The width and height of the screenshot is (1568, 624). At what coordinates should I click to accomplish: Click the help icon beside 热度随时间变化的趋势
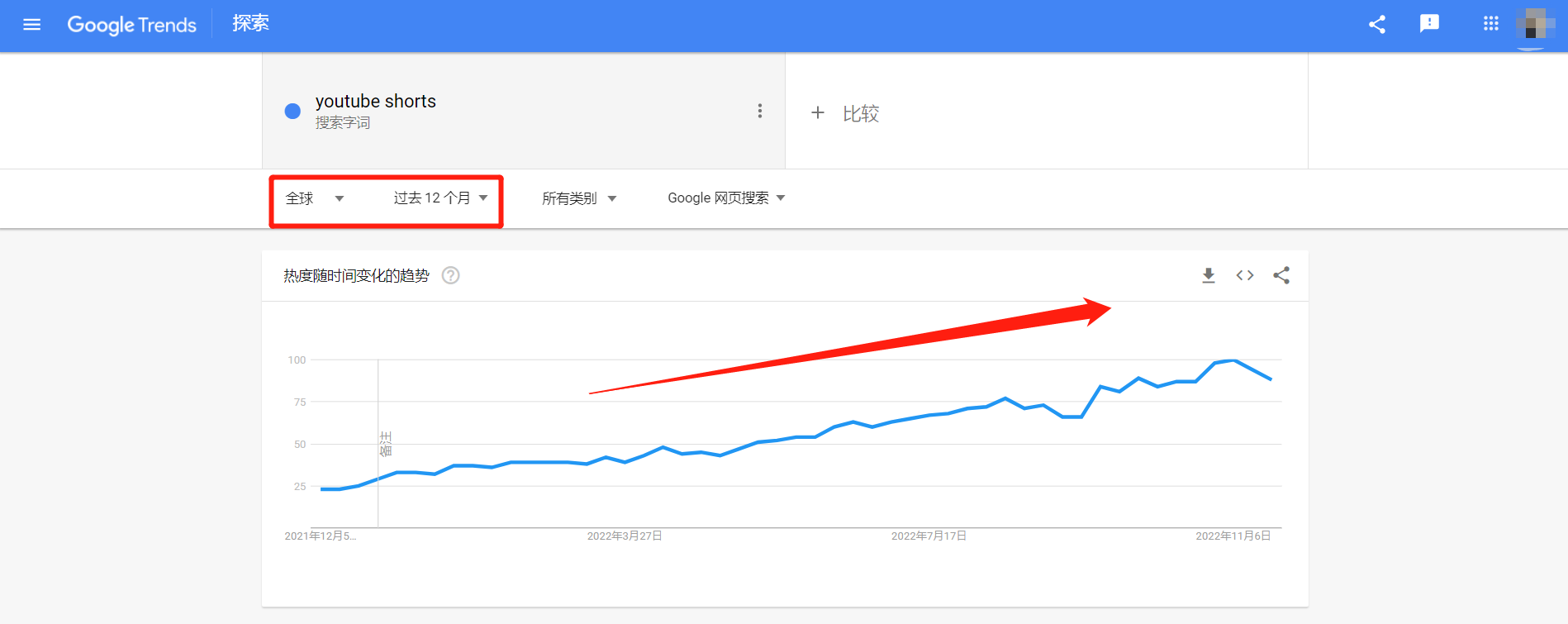(x=450, y=275)
